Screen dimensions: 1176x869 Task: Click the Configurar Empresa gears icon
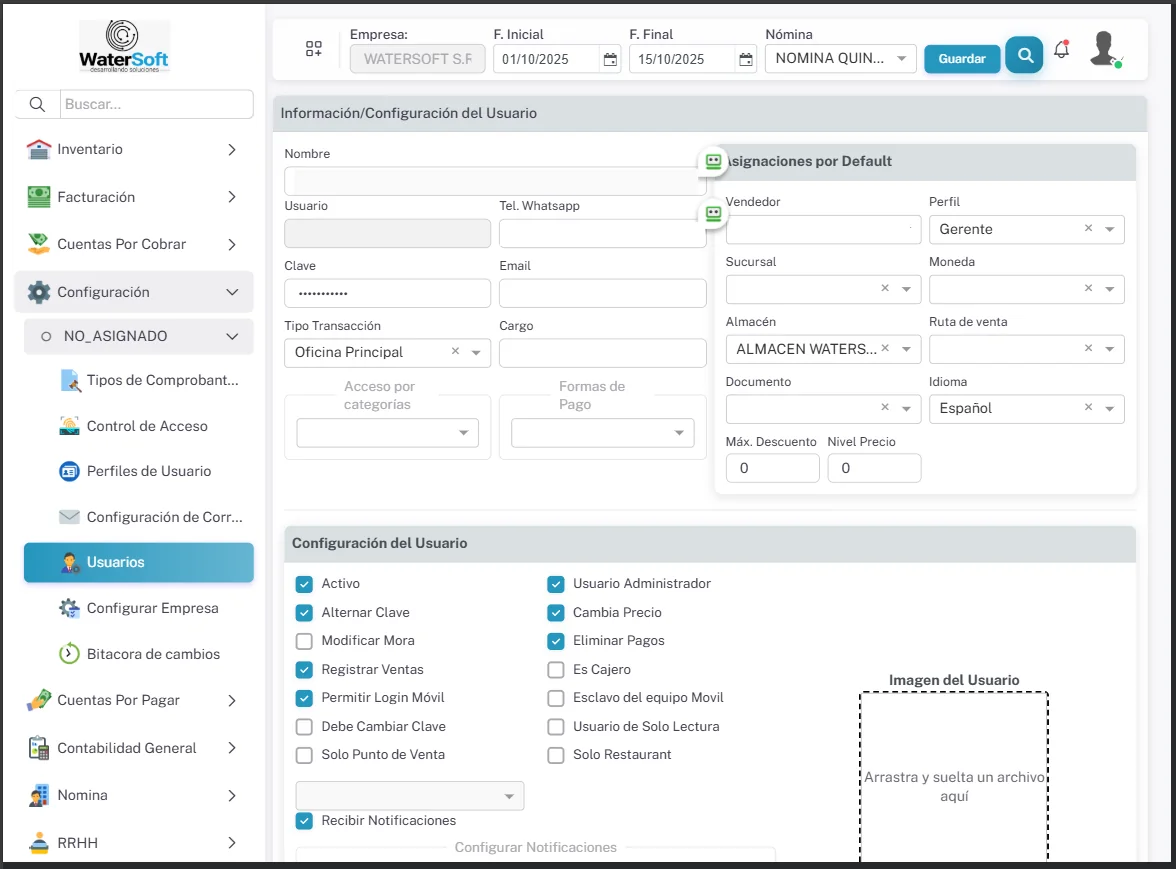pos(70,608)
